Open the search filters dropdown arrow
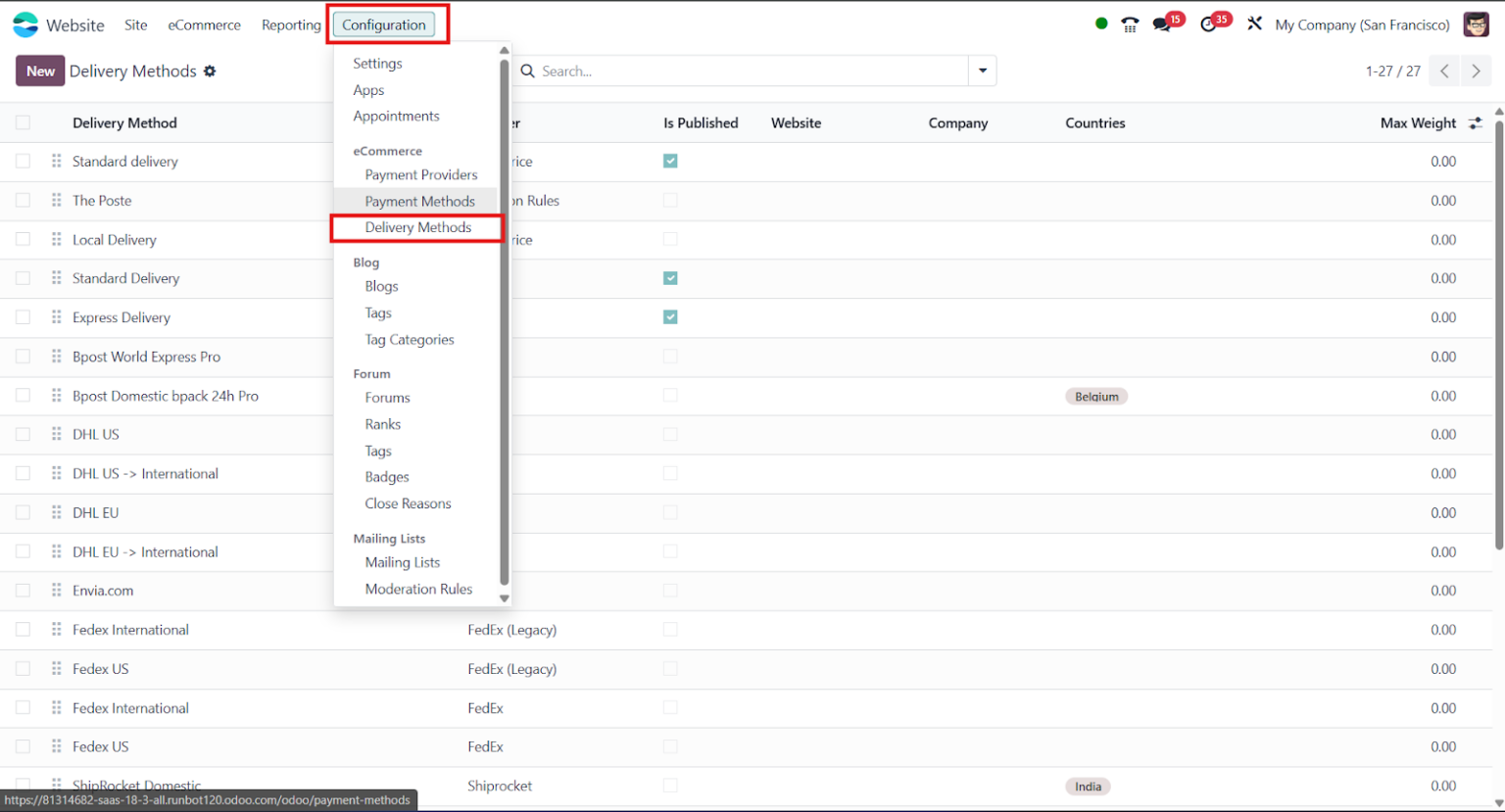The height and width of the screenshot is (812, 1505). tap(982, 71)
